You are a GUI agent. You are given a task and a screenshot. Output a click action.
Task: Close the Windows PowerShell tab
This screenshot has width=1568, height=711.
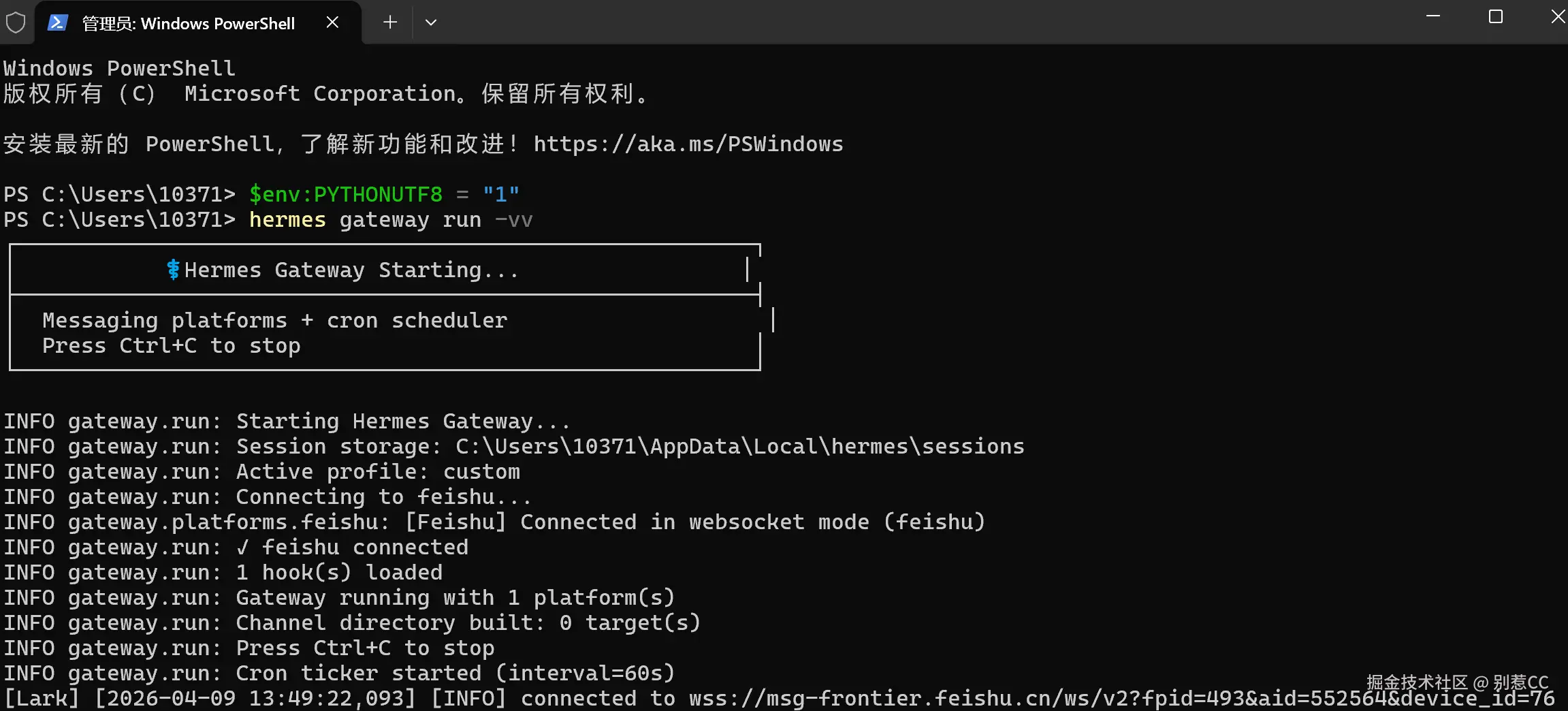point(332,22)
